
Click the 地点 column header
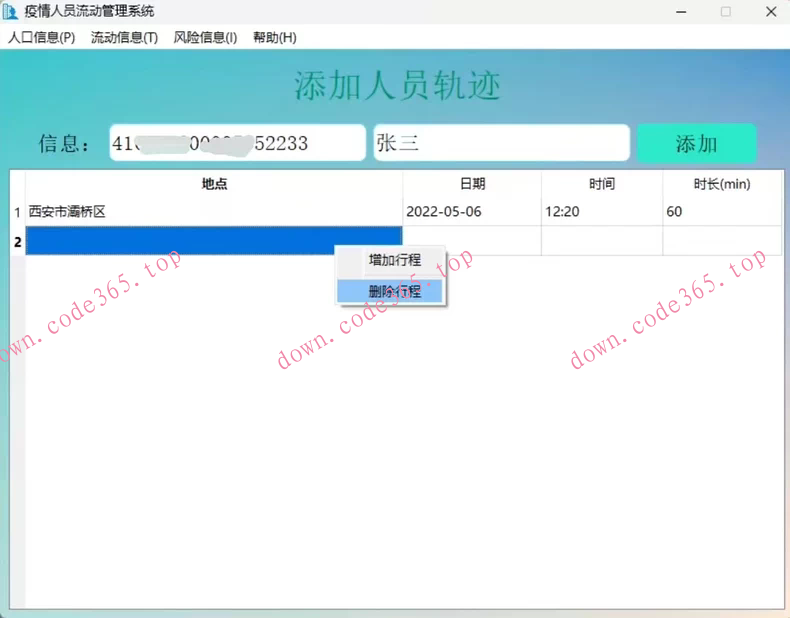point(214,184)
